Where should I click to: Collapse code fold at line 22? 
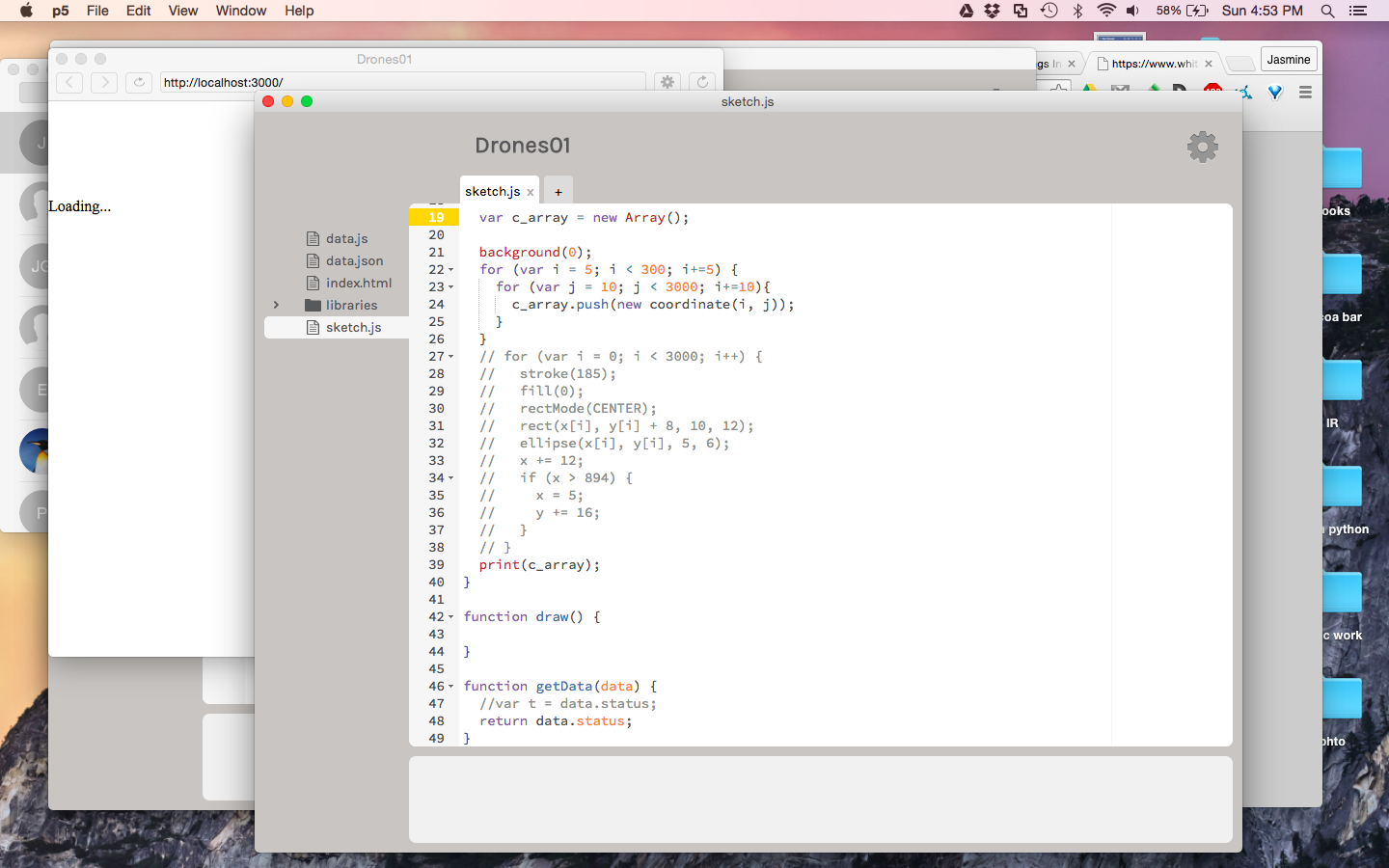coord(450,270)
